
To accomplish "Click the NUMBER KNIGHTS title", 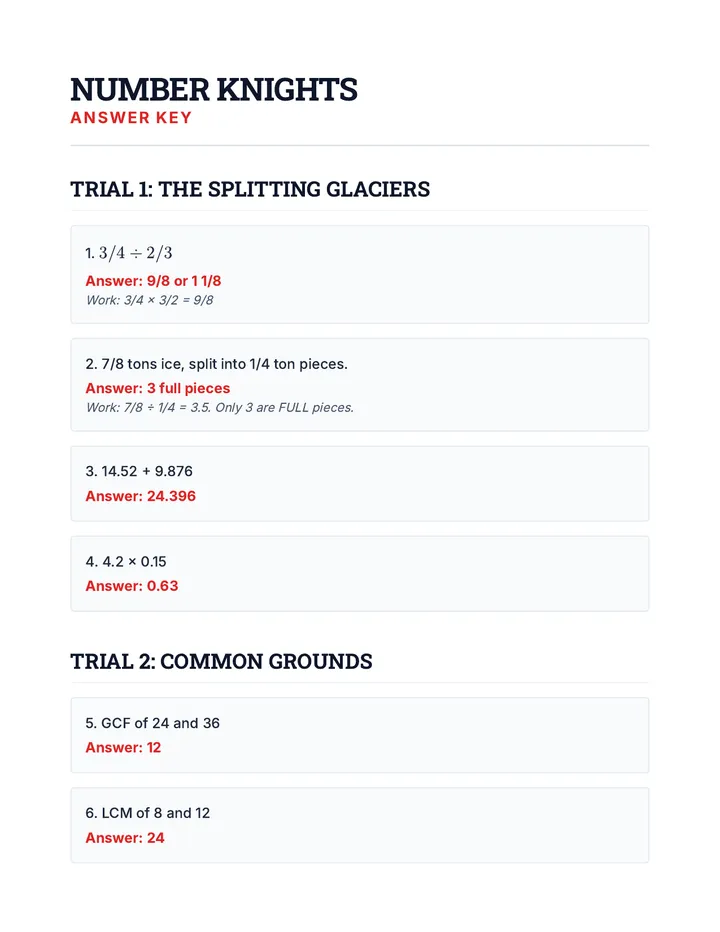I will [x=213, y=90].
